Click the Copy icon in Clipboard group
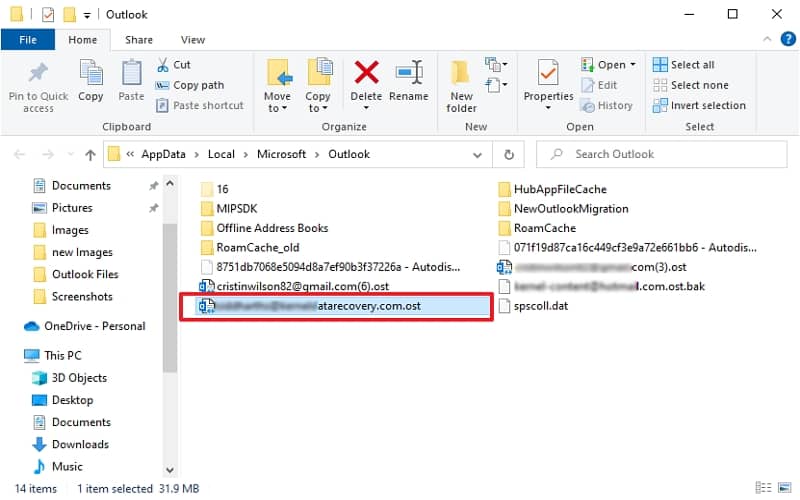Viewport: 800px width, 500px height. coord(91,81)
